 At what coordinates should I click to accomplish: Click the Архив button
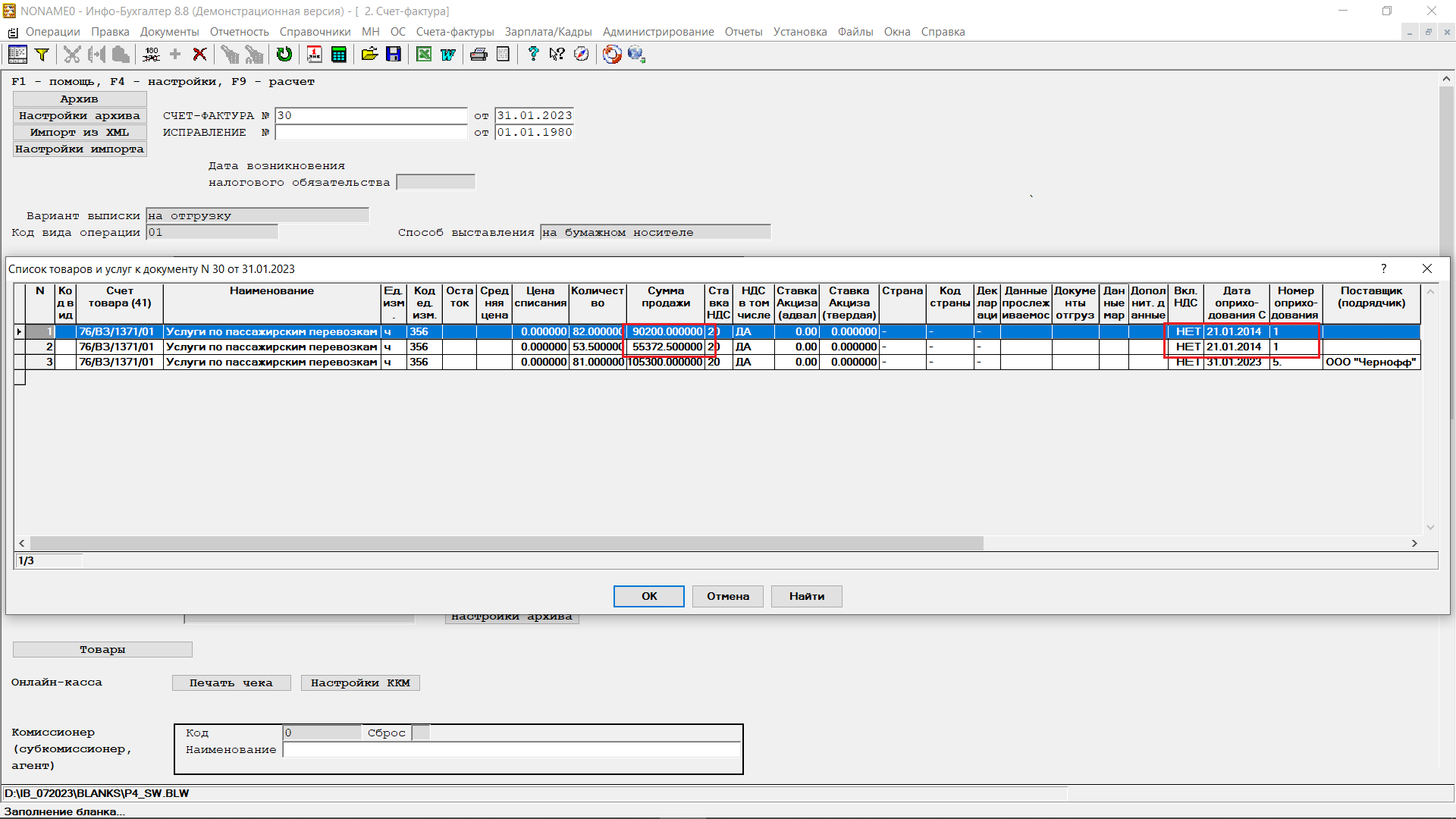[80, 99]
